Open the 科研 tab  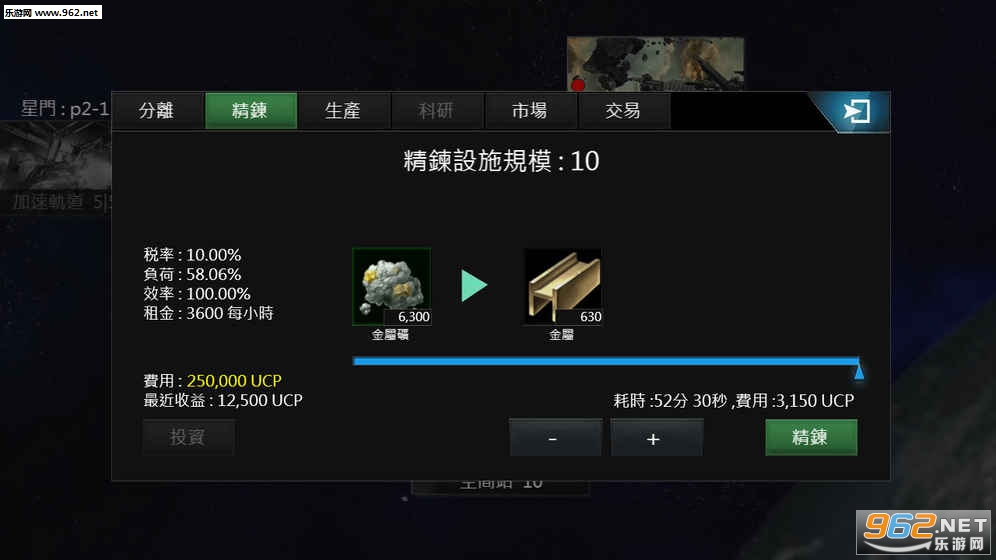coord(436,110)
